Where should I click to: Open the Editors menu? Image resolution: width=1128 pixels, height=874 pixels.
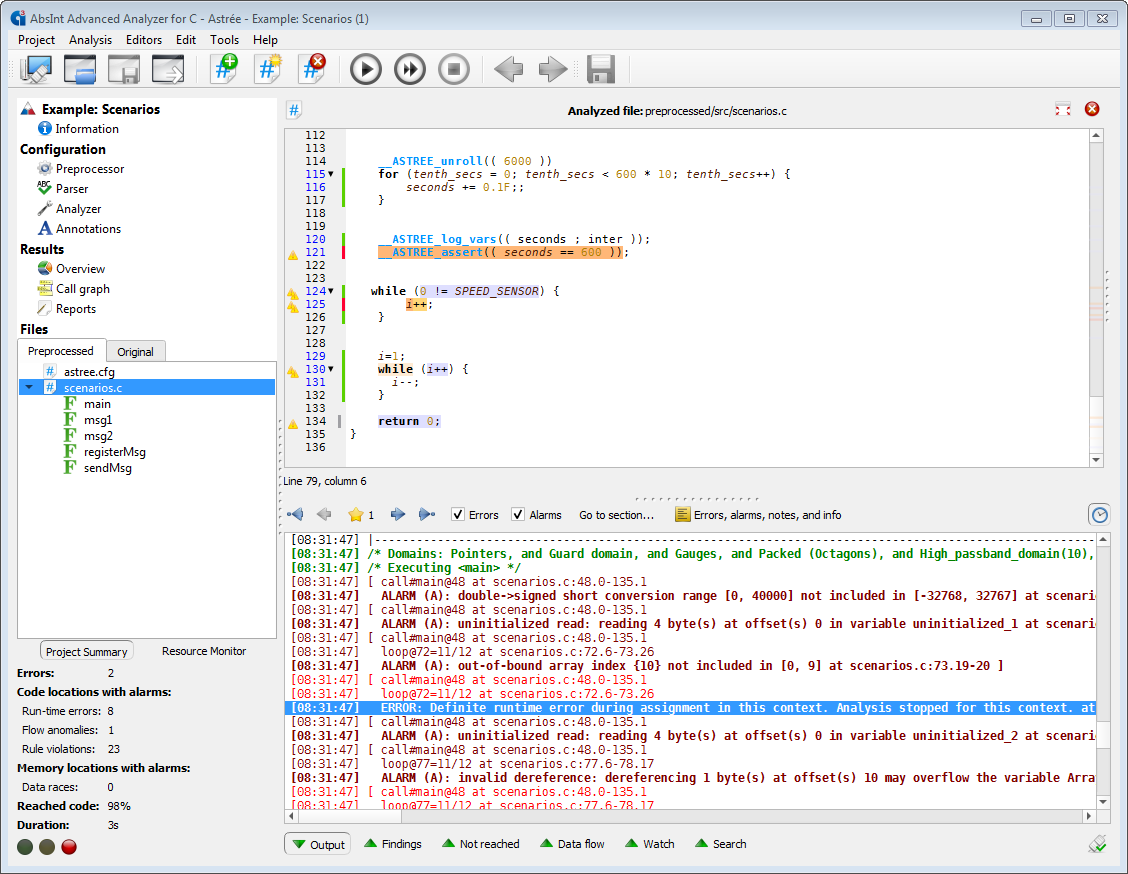point(144,40)
